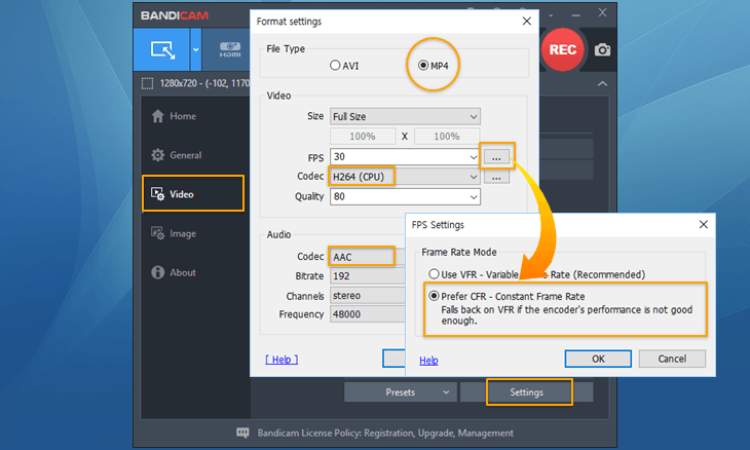Click the audio Codec AAC field
Viewport: 750px width, 450px height.
point(367,257)
